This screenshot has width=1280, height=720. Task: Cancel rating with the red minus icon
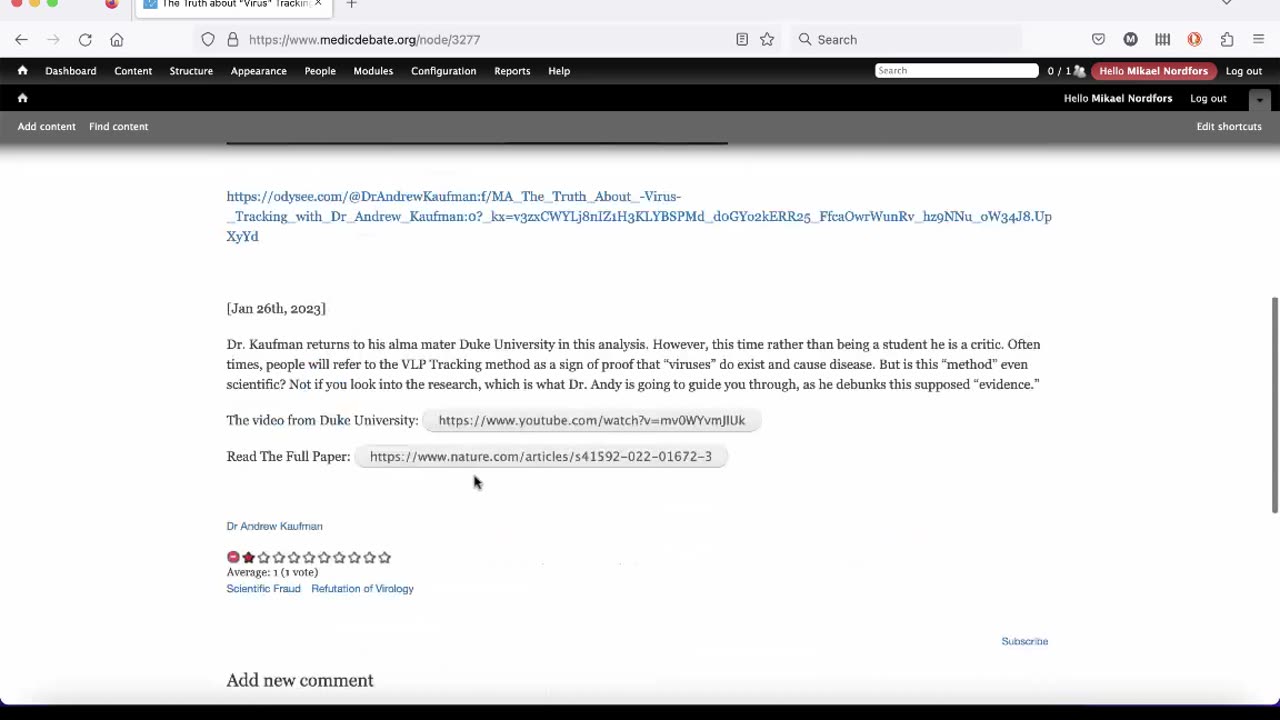[x=233, y=557]
